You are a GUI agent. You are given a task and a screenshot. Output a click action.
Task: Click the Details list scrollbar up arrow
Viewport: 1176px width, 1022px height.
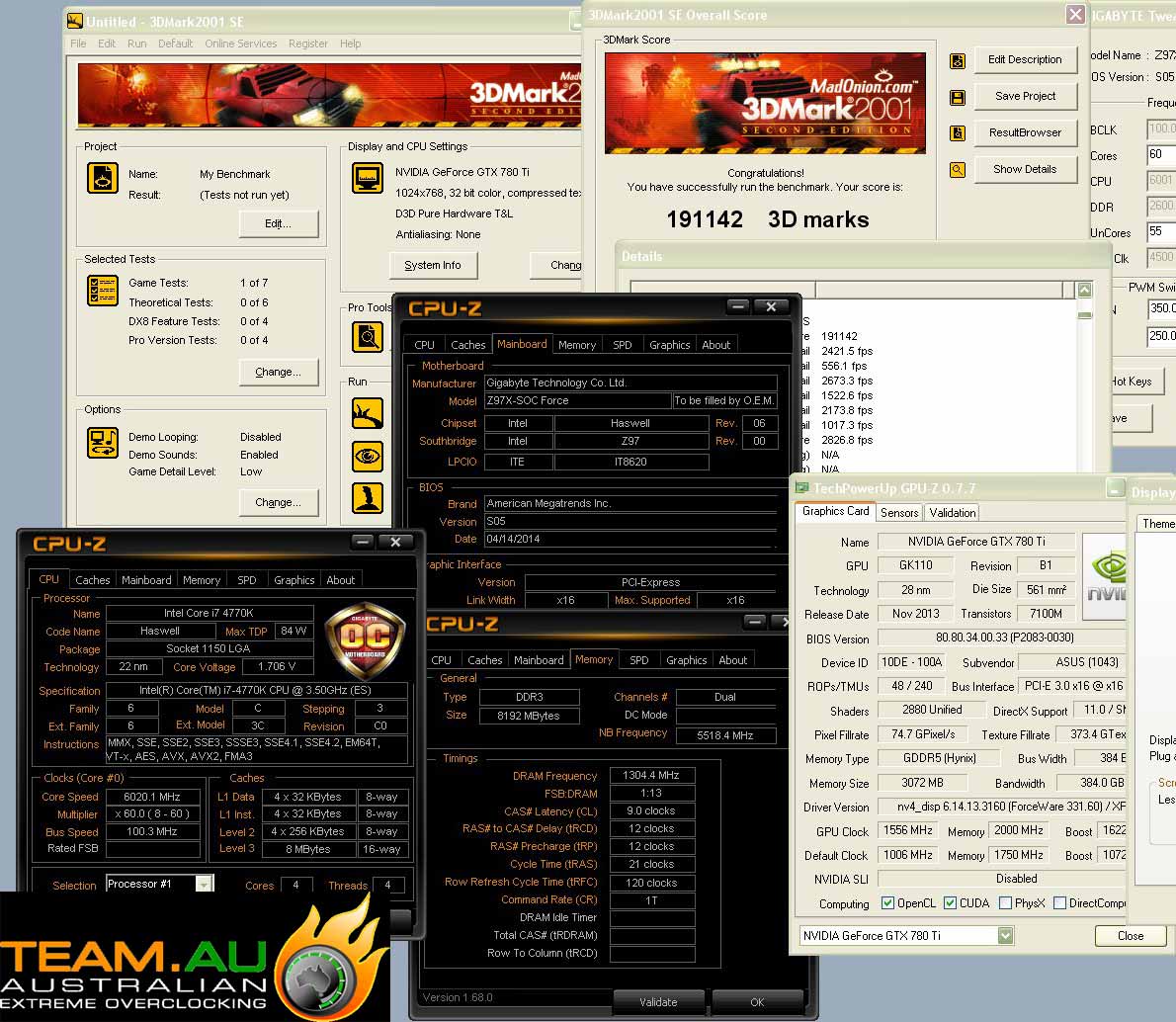click(1084, 290)
